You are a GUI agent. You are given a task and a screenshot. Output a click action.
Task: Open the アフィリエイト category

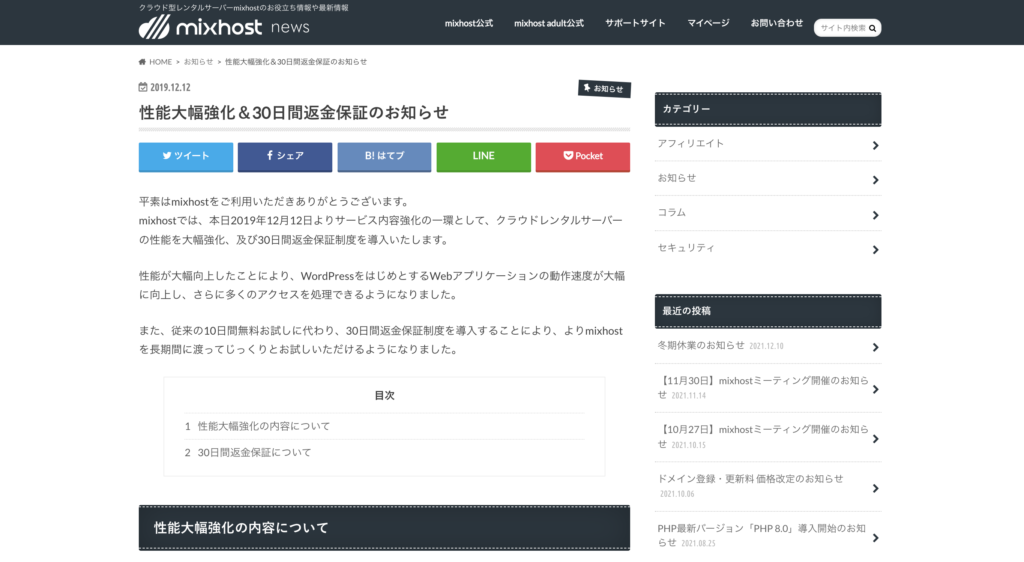pyautogui.click(x=690, y=144)
